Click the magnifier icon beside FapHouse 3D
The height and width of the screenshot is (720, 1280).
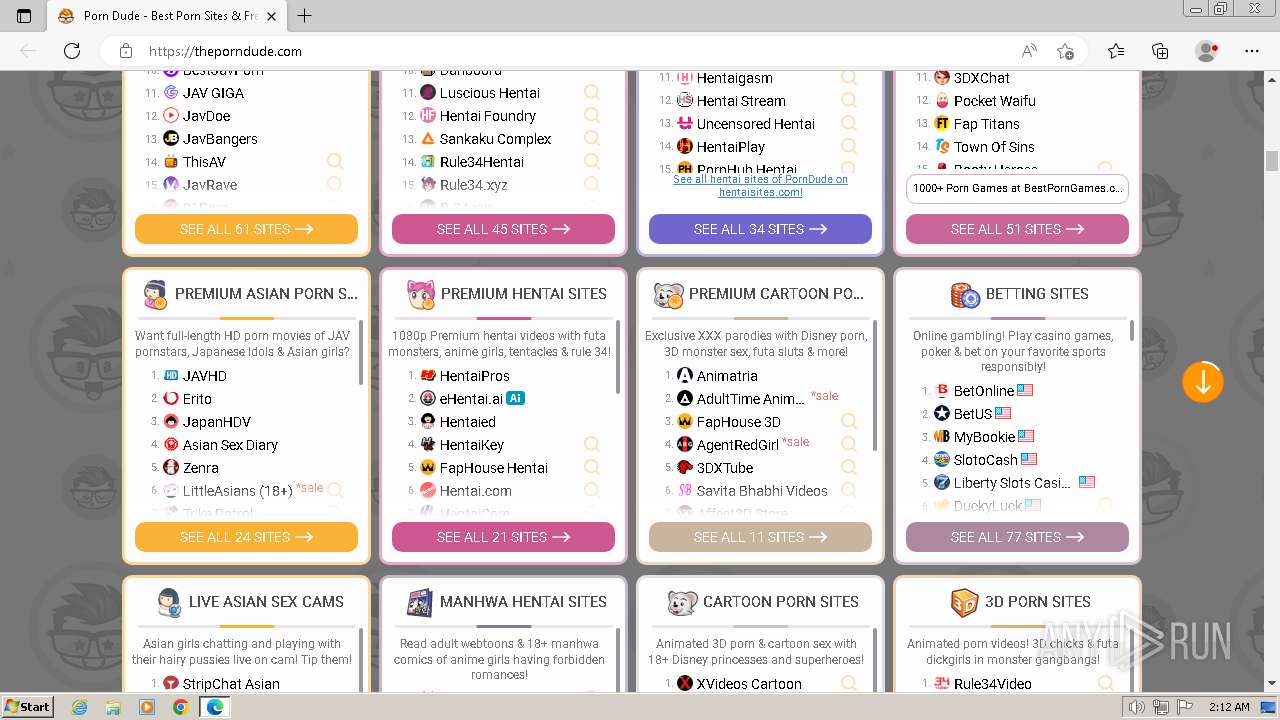click(x=849, y=421)
